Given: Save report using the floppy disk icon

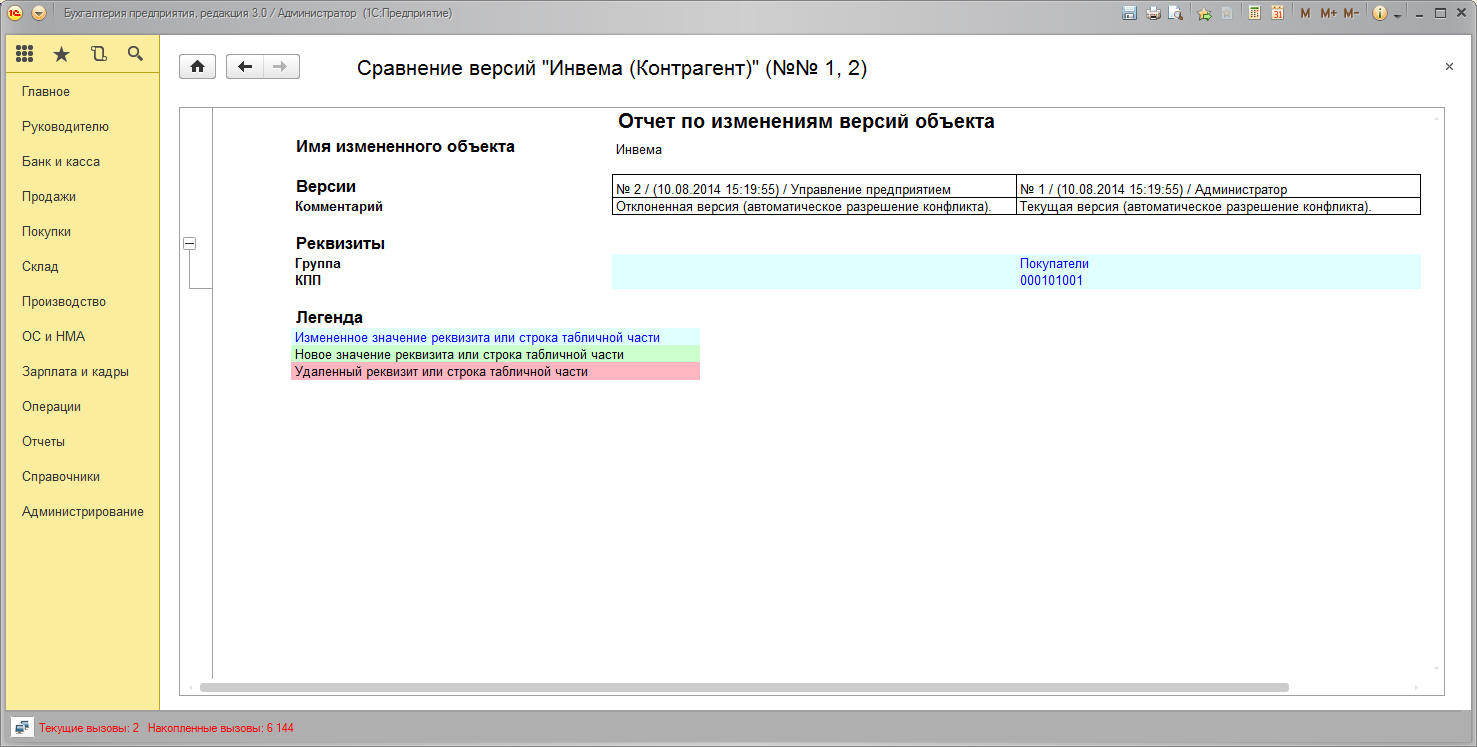Looking at the screenshot, I should tap(1130, 13).
